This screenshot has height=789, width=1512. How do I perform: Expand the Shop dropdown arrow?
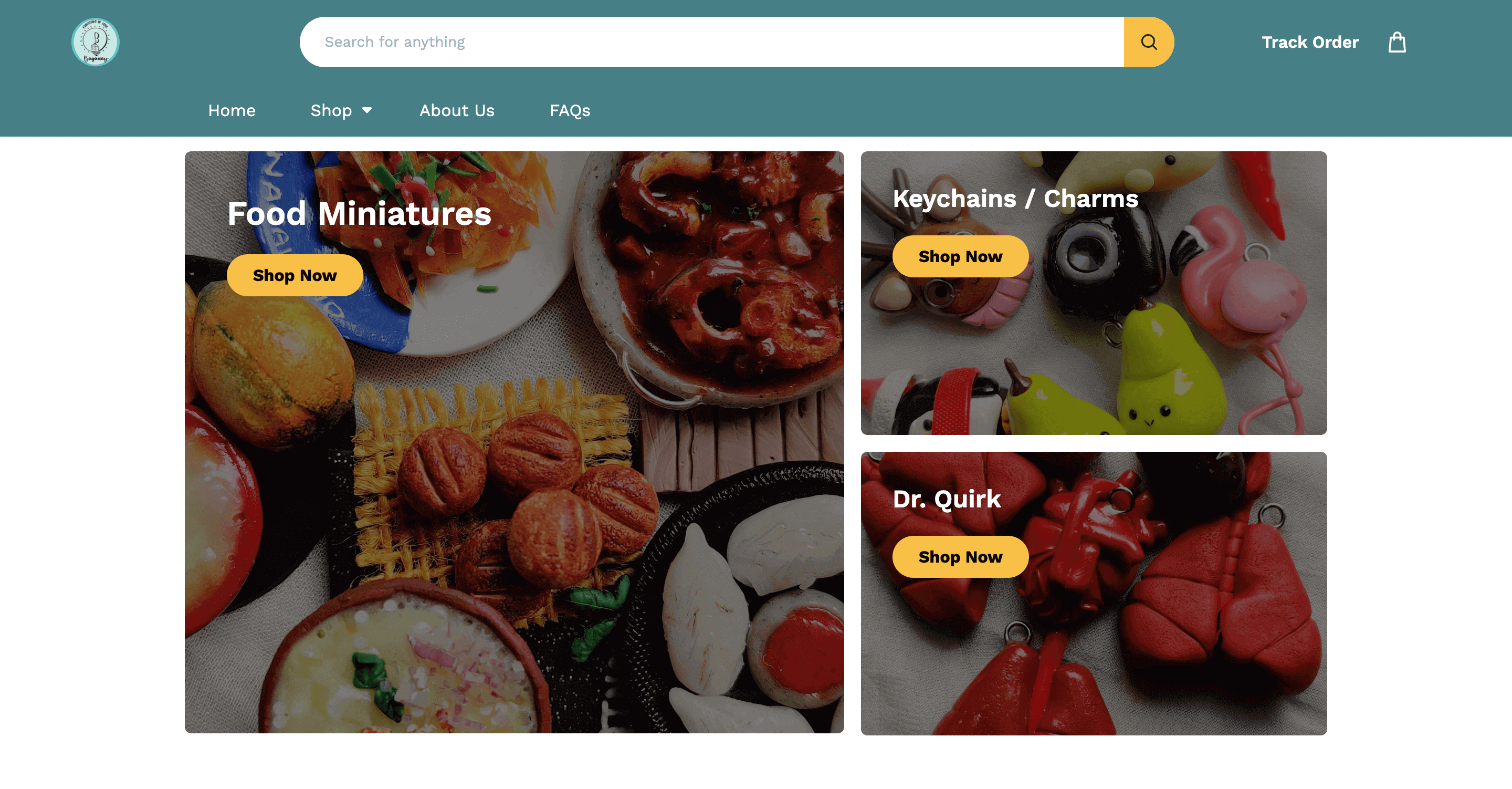[x=367, y=110]
